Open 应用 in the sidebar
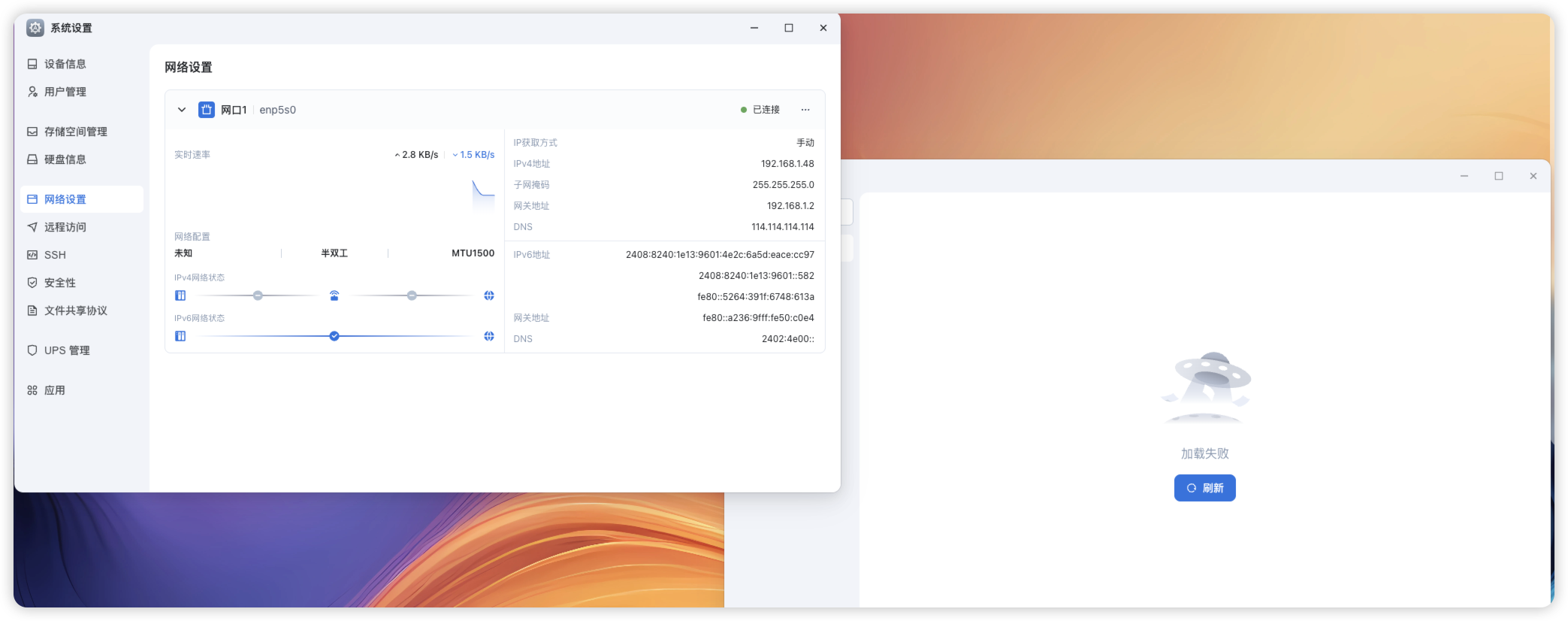The image size is (1568, 621). point(82,390)
